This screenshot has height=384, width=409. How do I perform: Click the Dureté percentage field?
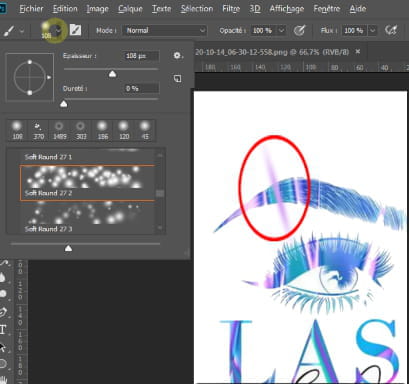(141, 89)
